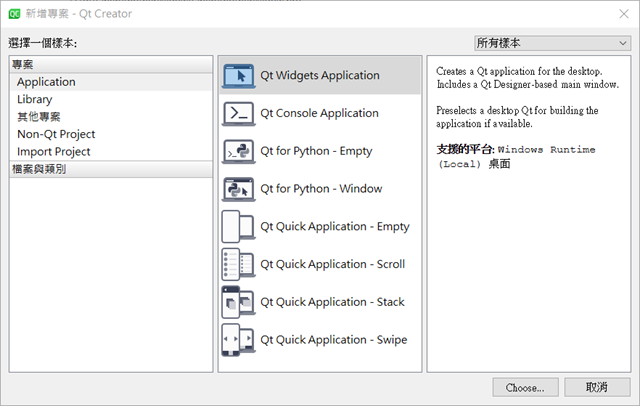The width and height of the screenshot is (640, 406).
Task: Pick the Qt Quick Application - Empty icon
Action: tap(238, 226)
